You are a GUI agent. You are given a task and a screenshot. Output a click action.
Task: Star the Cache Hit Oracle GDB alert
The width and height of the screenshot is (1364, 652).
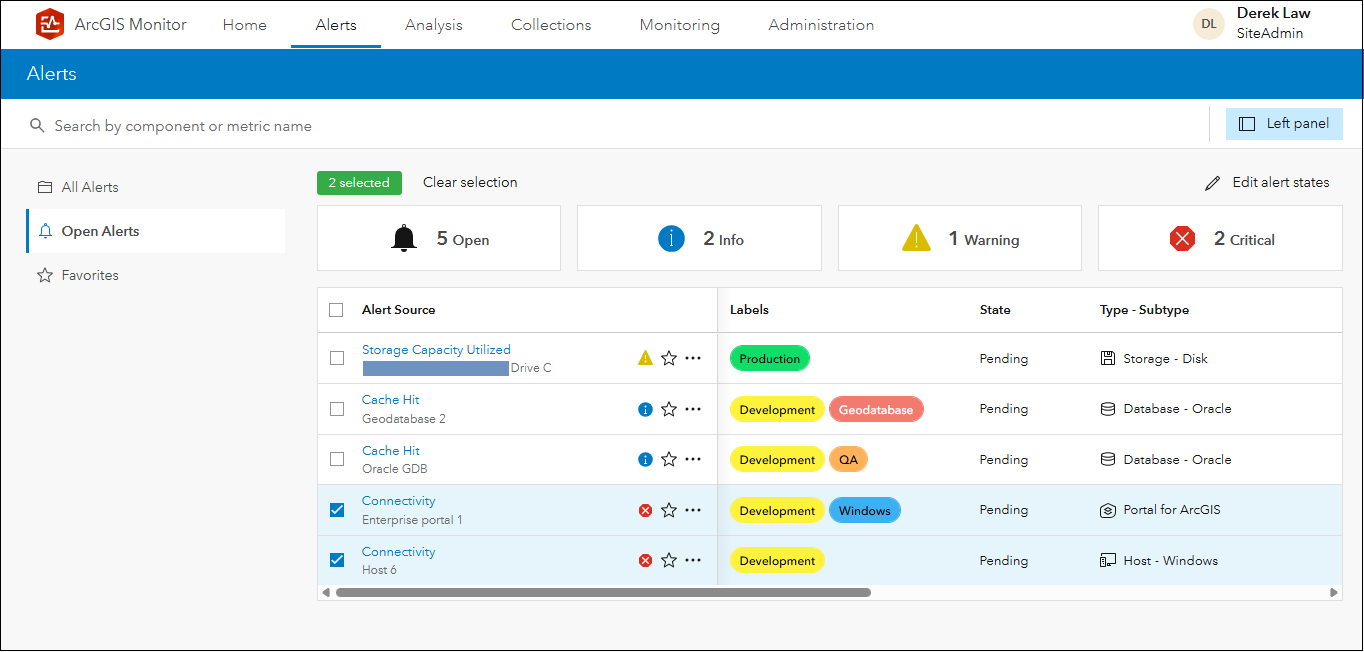coord(669,460)
